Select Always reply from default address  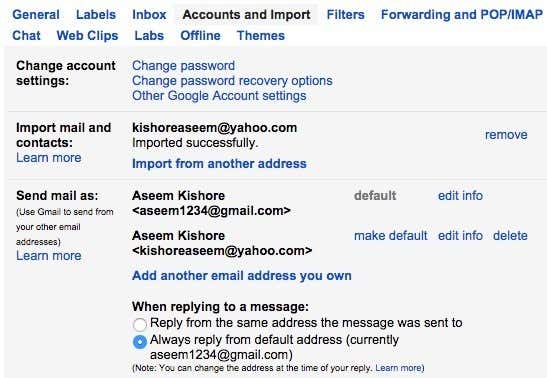pyautogui.click(x=140, y=342)
